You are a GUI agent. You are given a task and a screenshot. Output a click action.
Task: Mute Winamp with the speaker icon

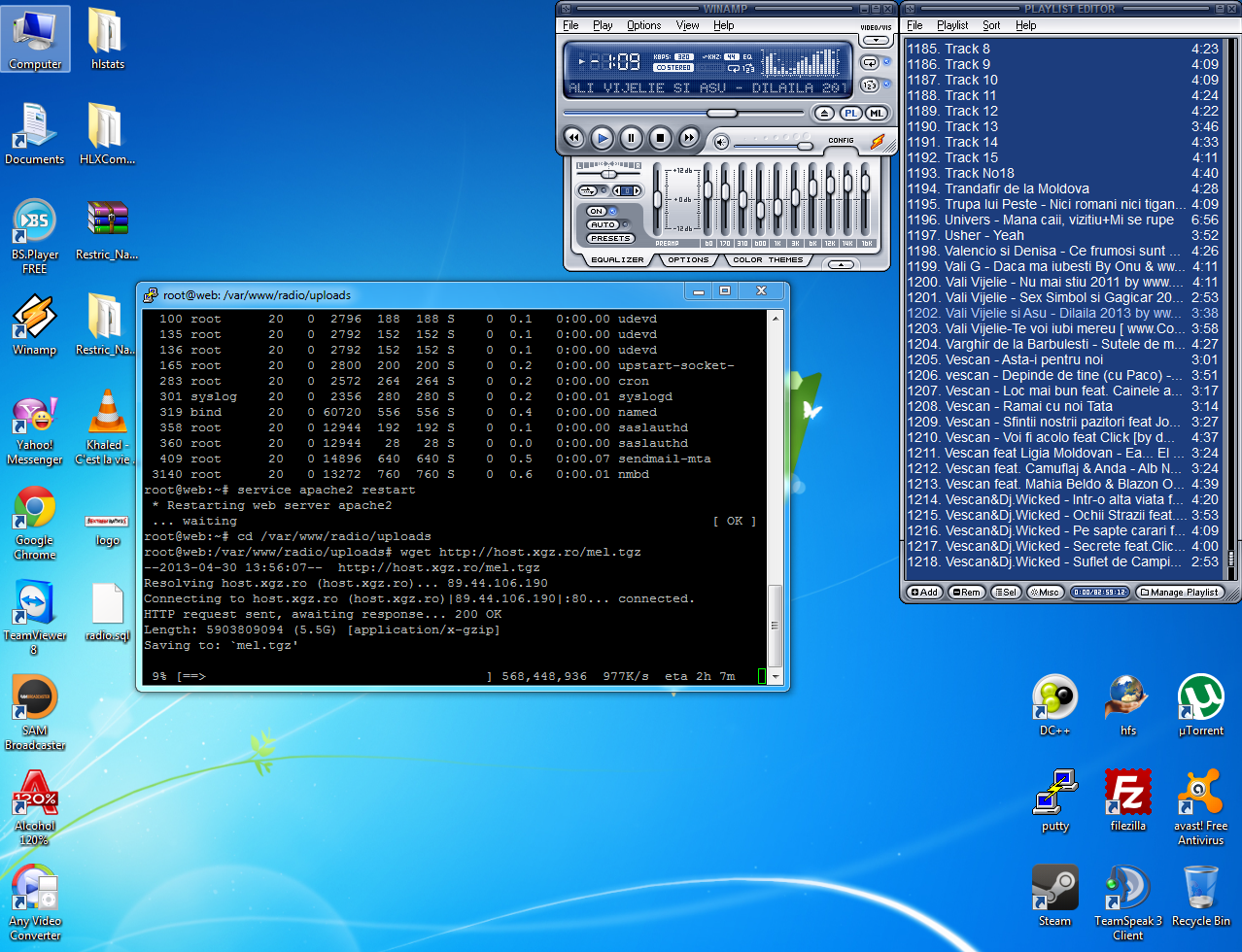point(721,143)
